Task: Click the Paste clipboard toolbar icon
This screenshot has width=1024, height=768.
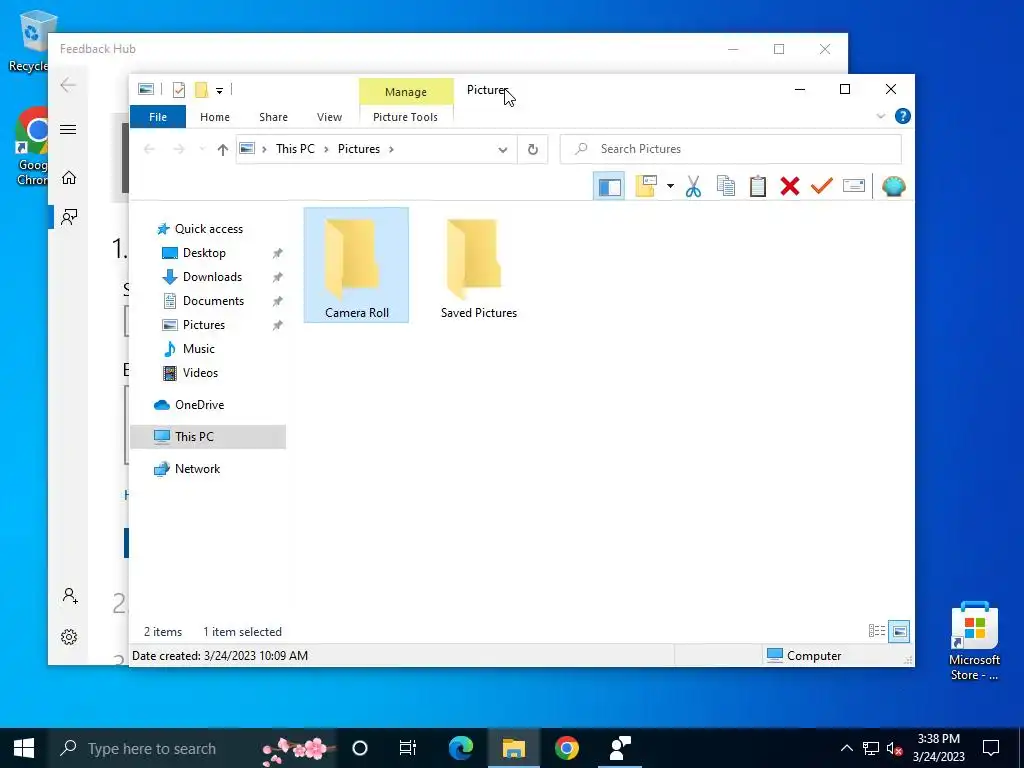Action: [x=758, y=187]
